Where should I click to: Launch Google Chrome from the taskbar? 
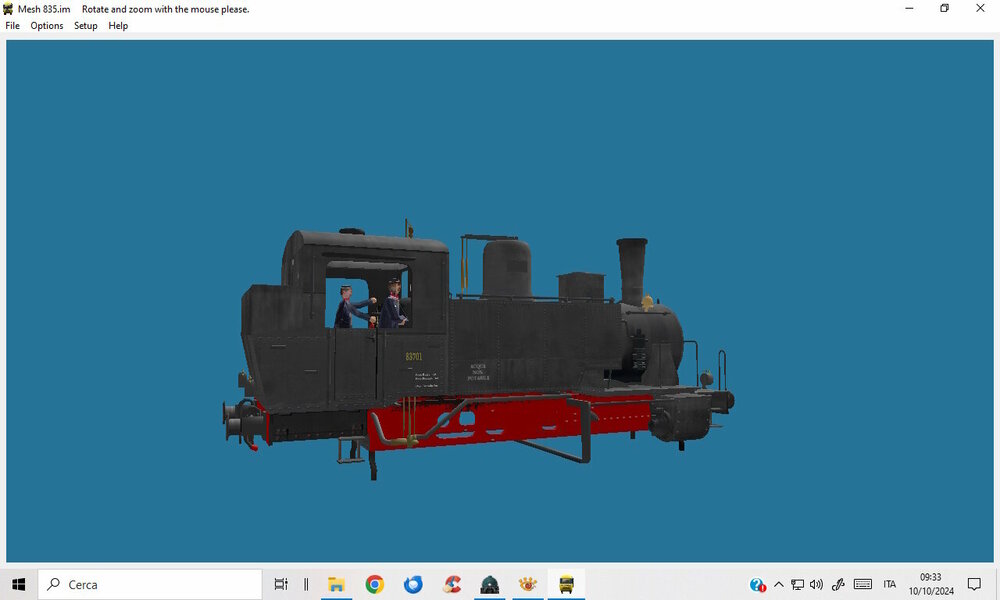point(374,584)
